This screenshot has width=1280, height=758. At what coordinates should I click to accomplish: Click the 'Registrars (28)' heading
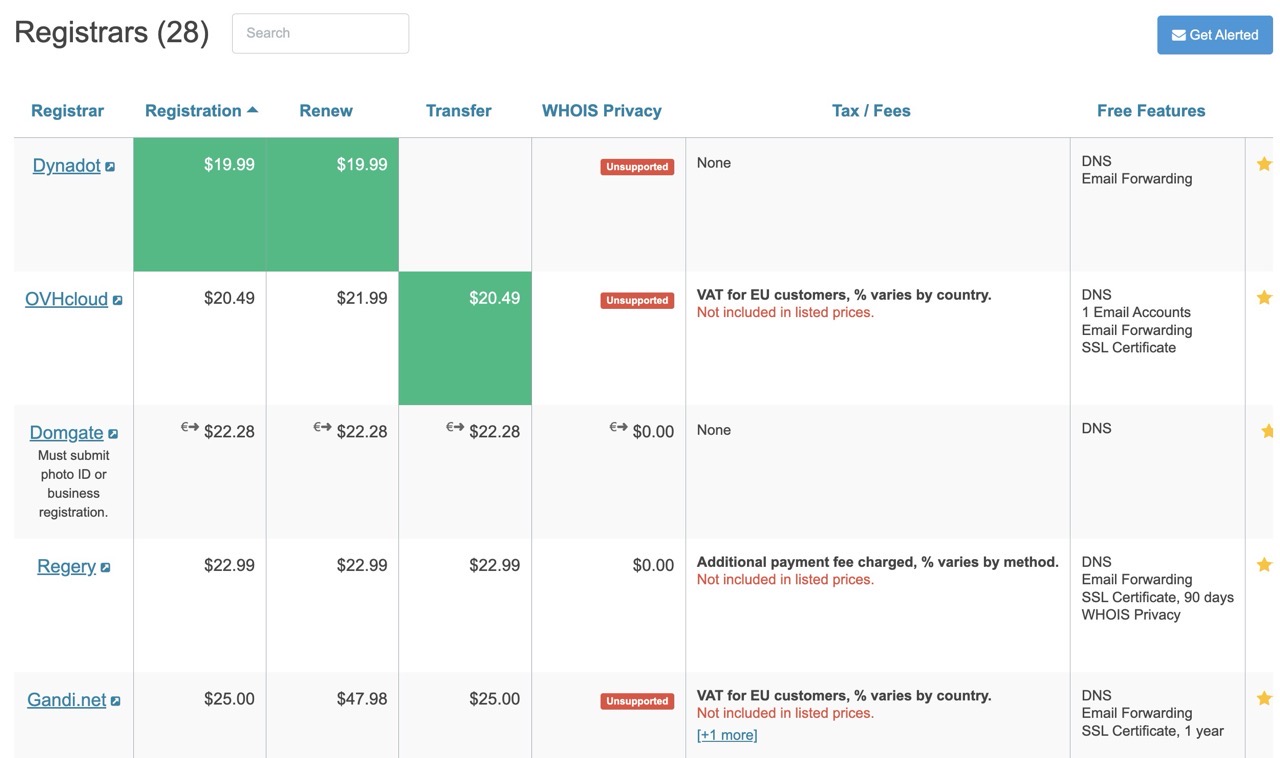pyautogui.click(x=112, y=32)
